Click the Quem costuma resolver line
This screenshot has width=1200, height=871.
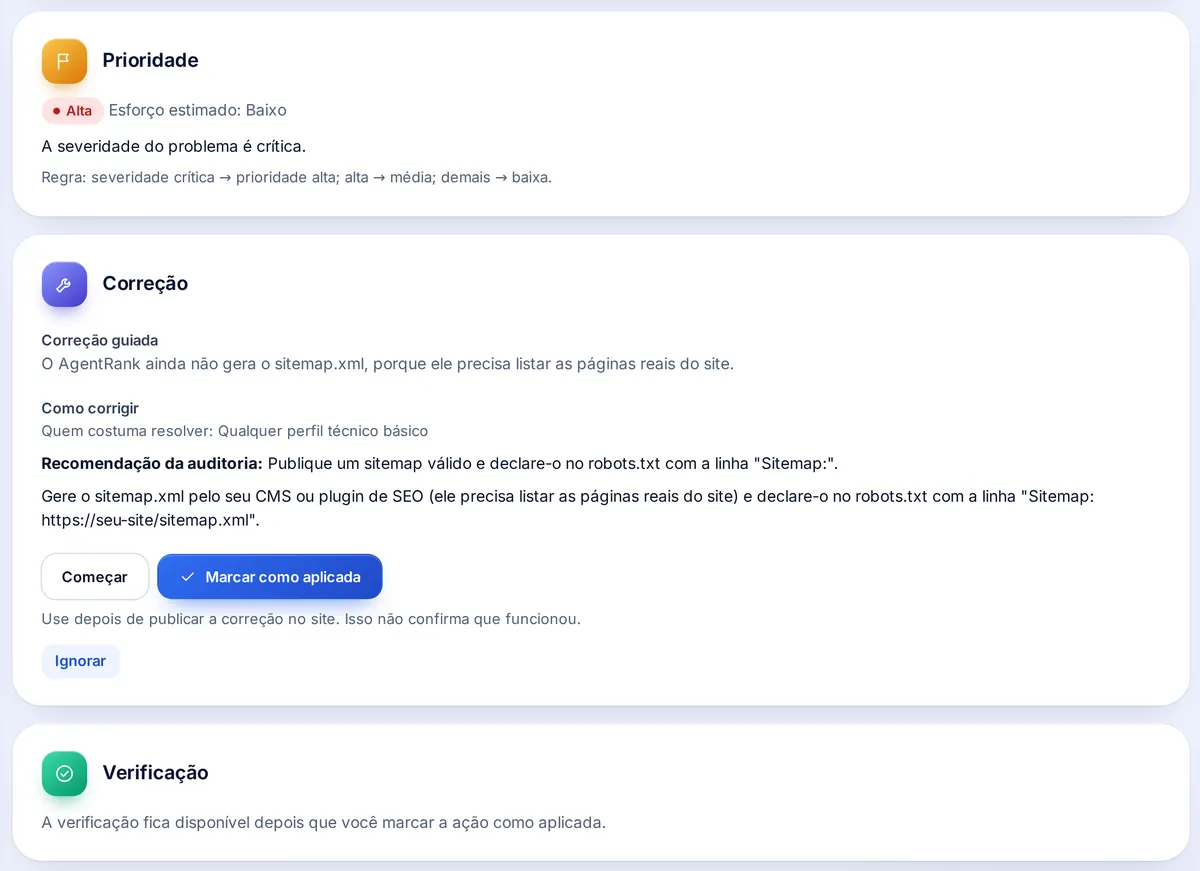(234, 431)
